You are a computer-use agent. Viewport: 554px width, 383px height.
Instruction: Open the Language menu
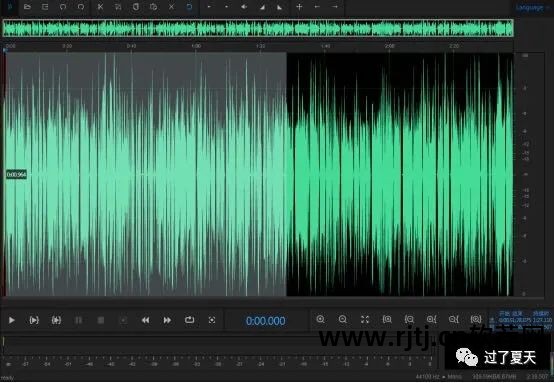tap(529, 7)
